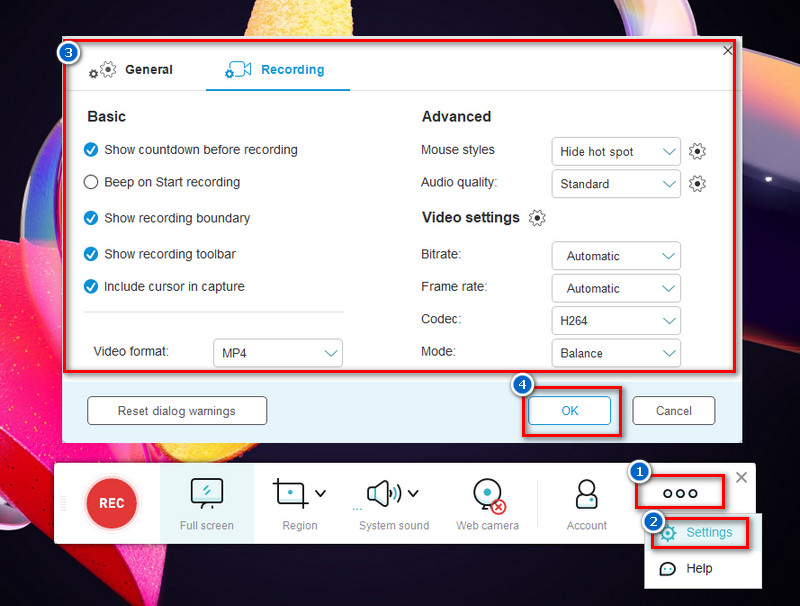Select Full screen capture mode
This screenshot has height=606, width=800.
pos(207,503)
